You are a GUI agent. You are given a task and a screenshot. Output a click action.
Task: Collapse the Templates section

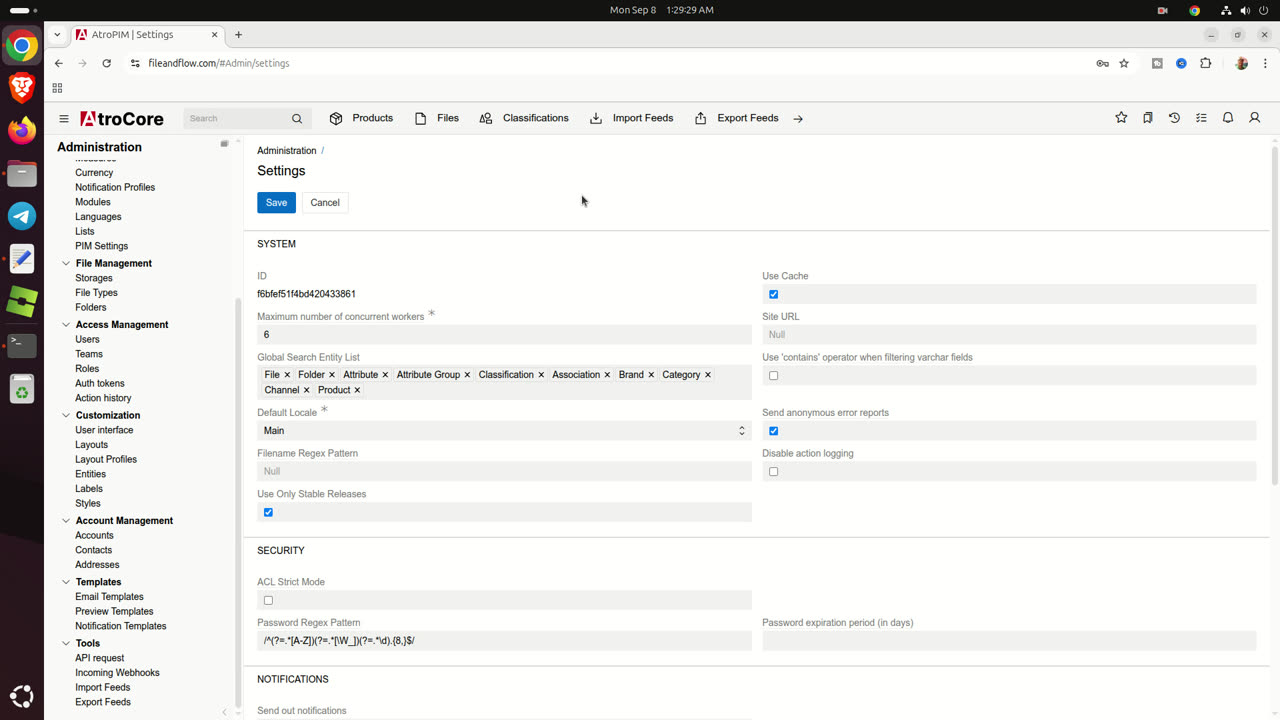click(x=66, y=582)
